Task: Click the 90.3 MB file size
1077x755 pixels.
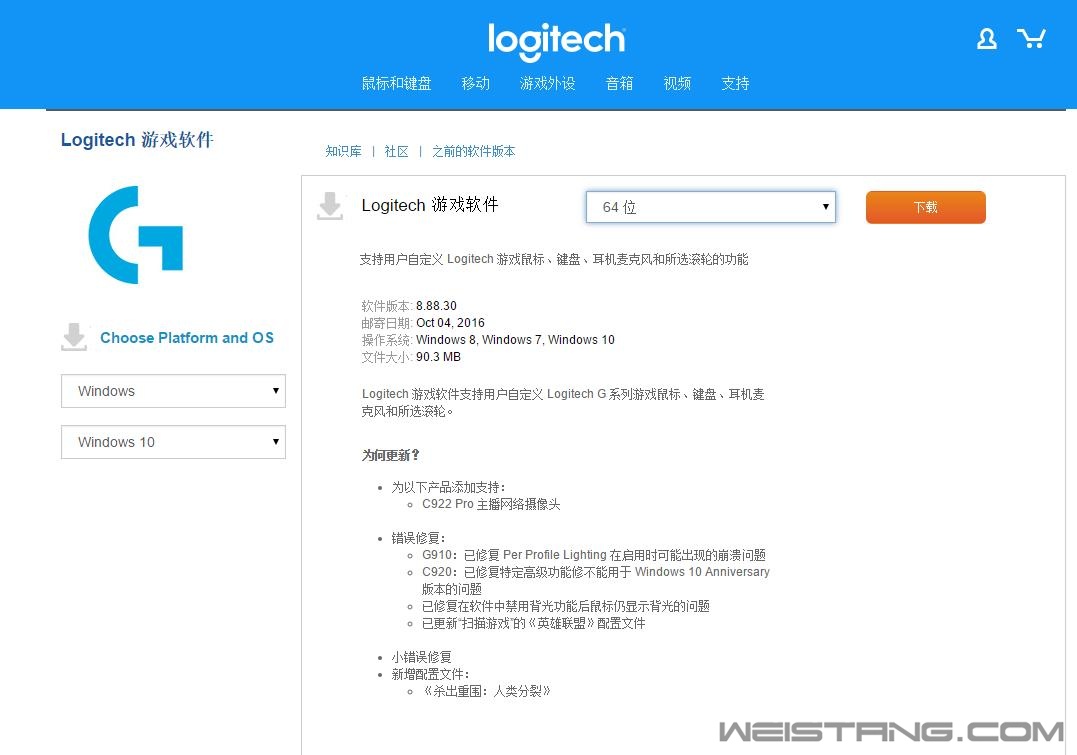Action: (x=438, y=357)
